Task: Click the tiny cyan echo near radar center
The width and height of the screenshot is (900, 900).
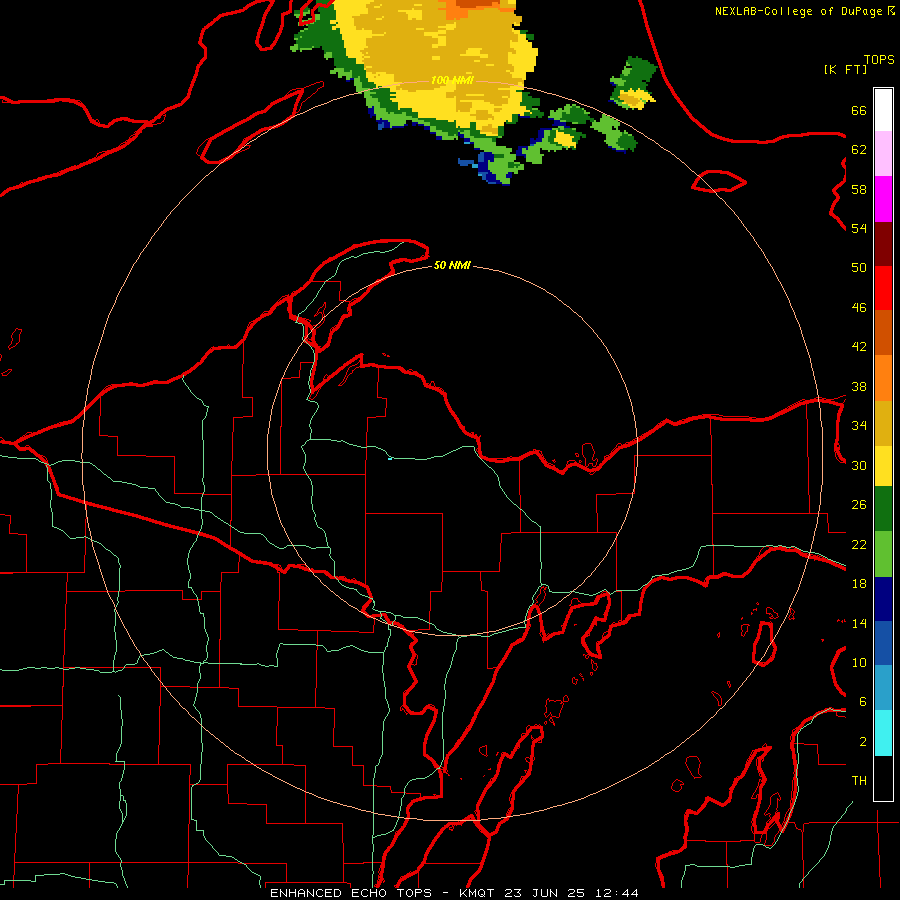Action: [390, 459]
